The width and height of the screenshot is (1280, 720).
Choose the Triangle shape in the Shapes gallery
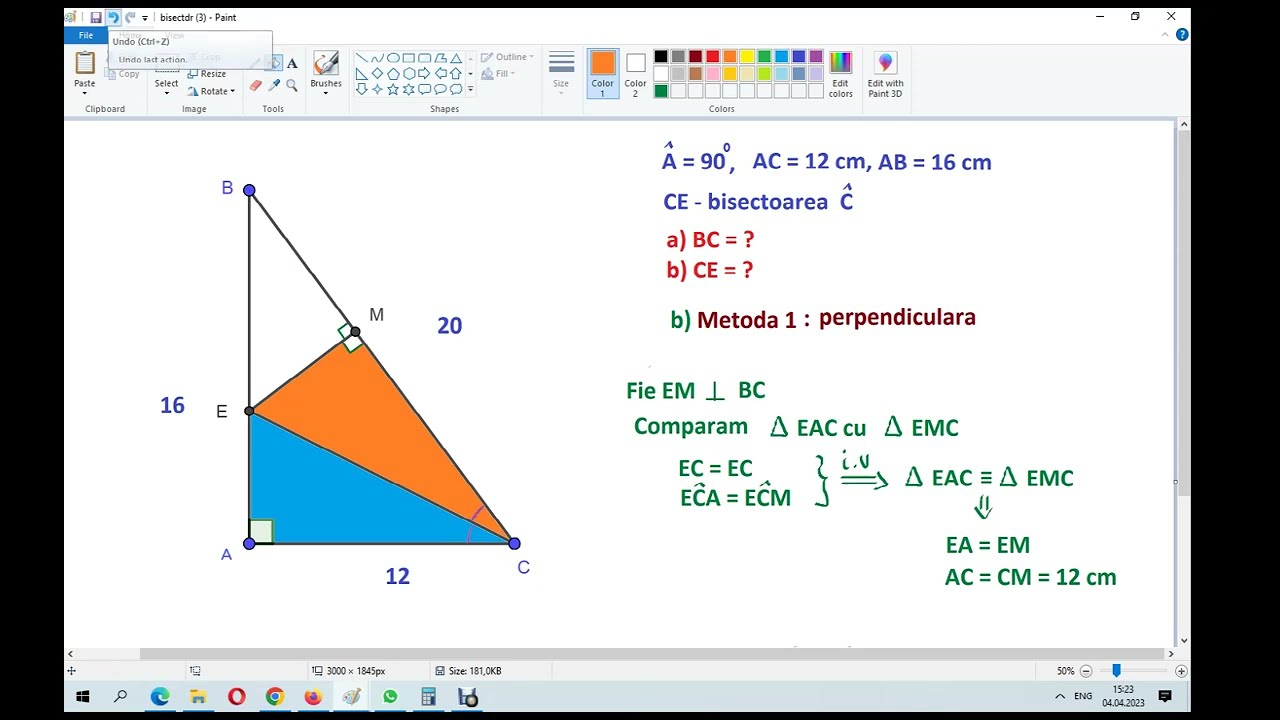[456, 58]
